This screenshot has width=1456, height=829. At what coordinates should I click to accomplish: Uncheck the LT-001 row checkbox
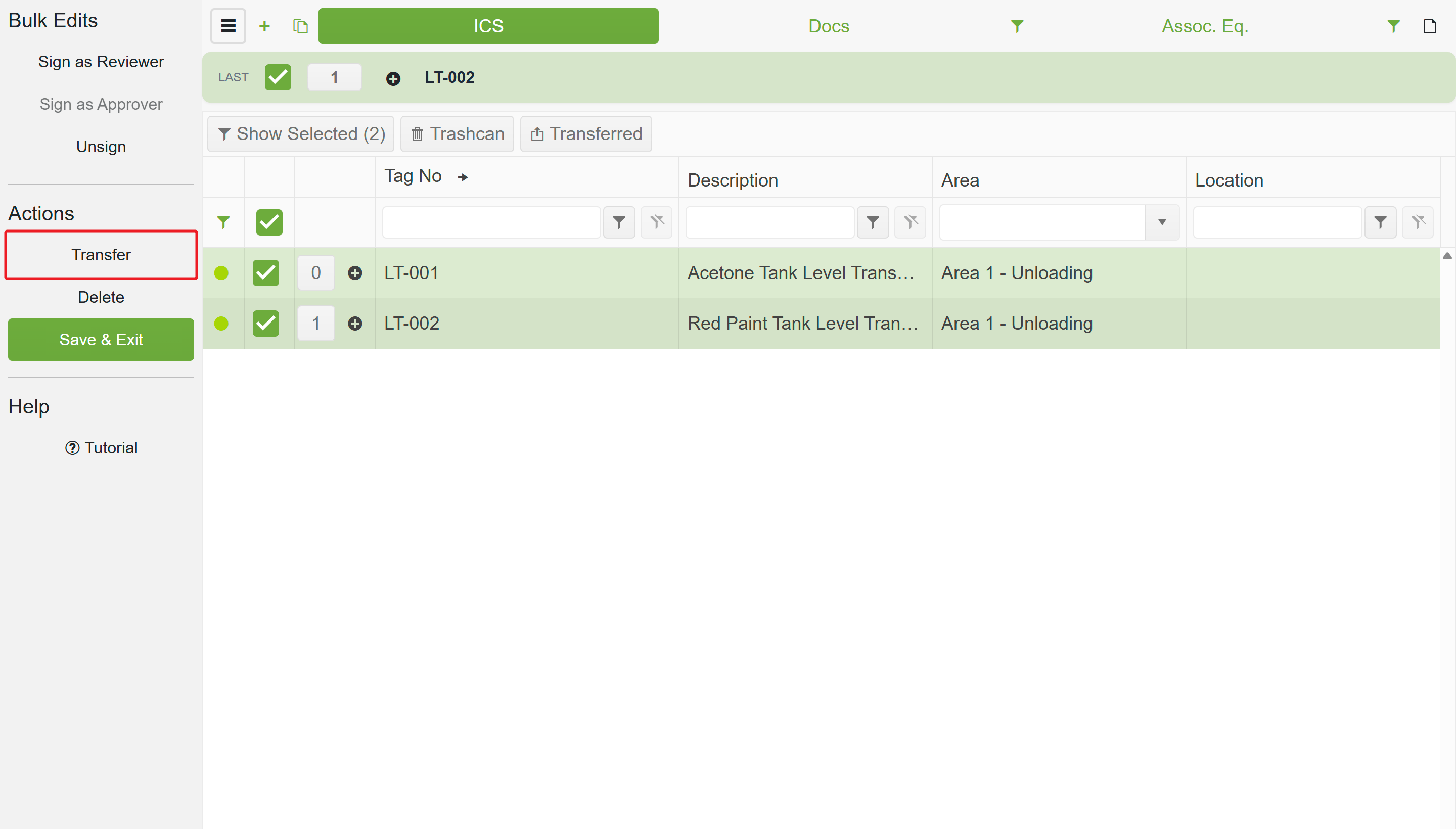(266, 273)
